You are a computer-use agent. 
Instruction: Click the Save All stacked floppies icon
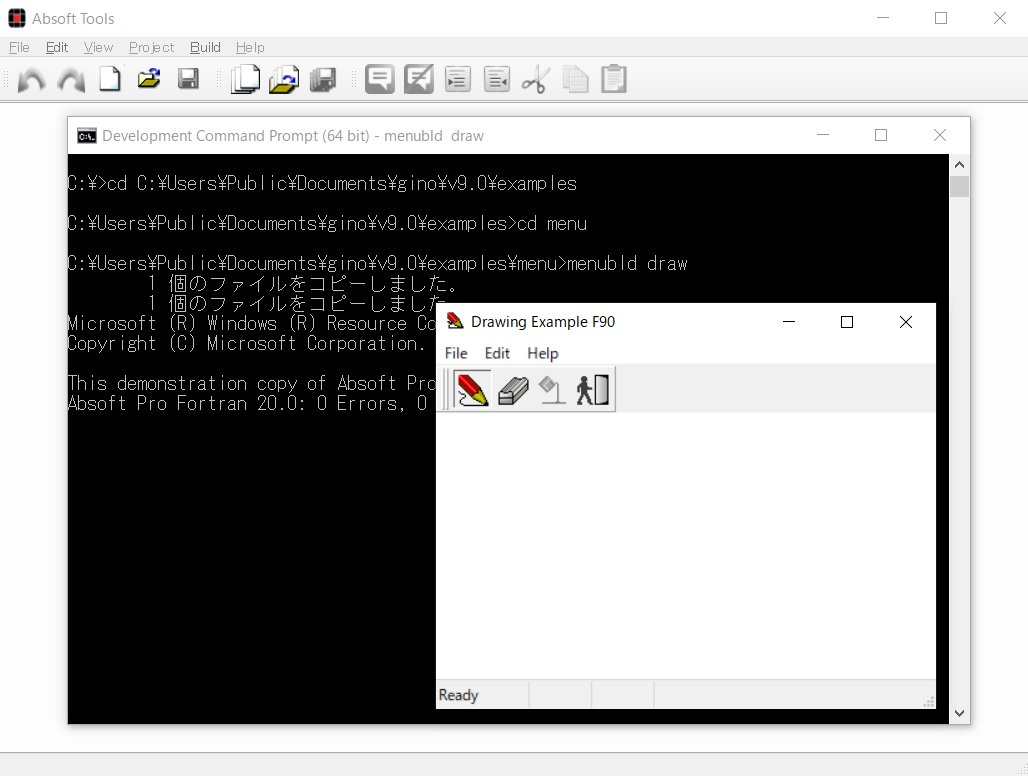(323, 79)
